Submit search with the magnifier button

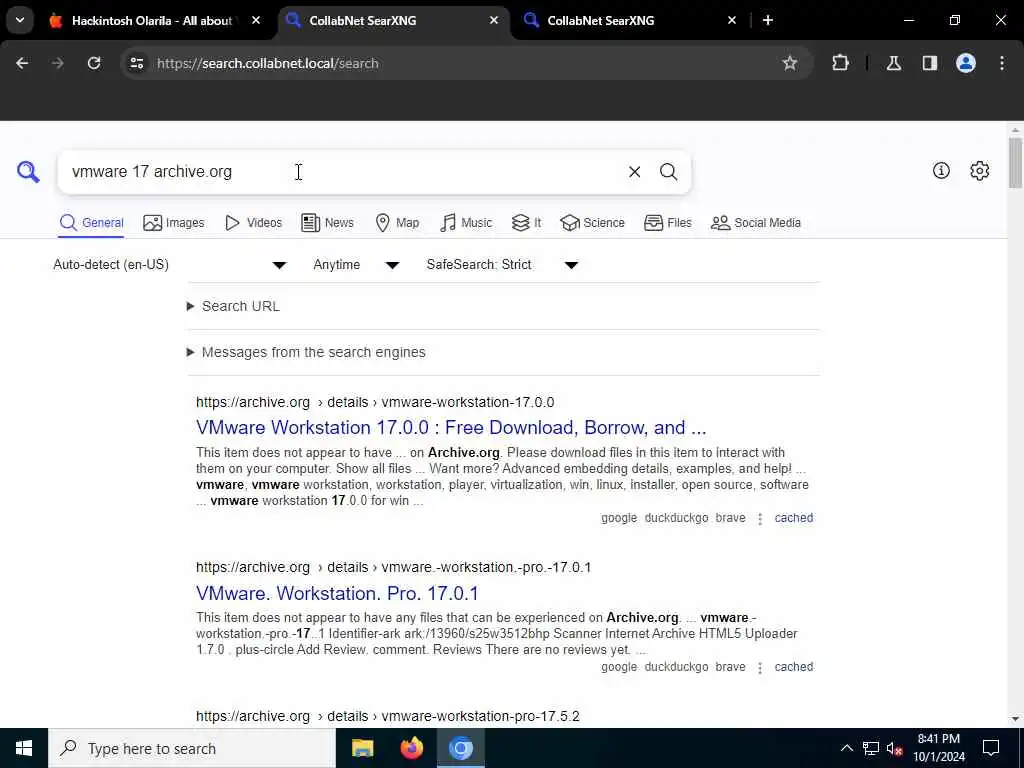(668, 172)
